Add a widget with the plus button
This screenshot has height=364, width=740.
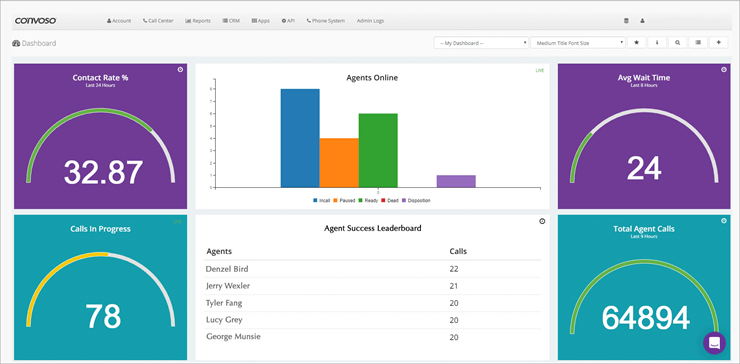[718, 42]
